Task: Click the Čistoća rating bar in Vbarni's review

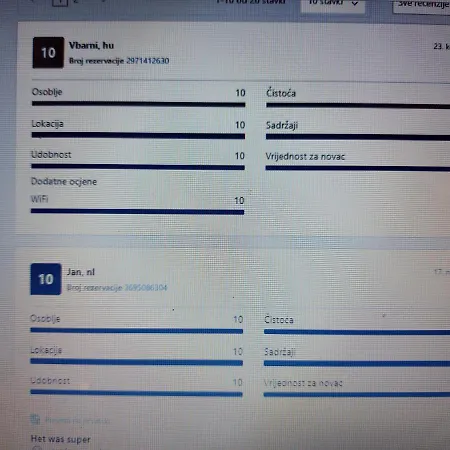Action: [358, 106]
